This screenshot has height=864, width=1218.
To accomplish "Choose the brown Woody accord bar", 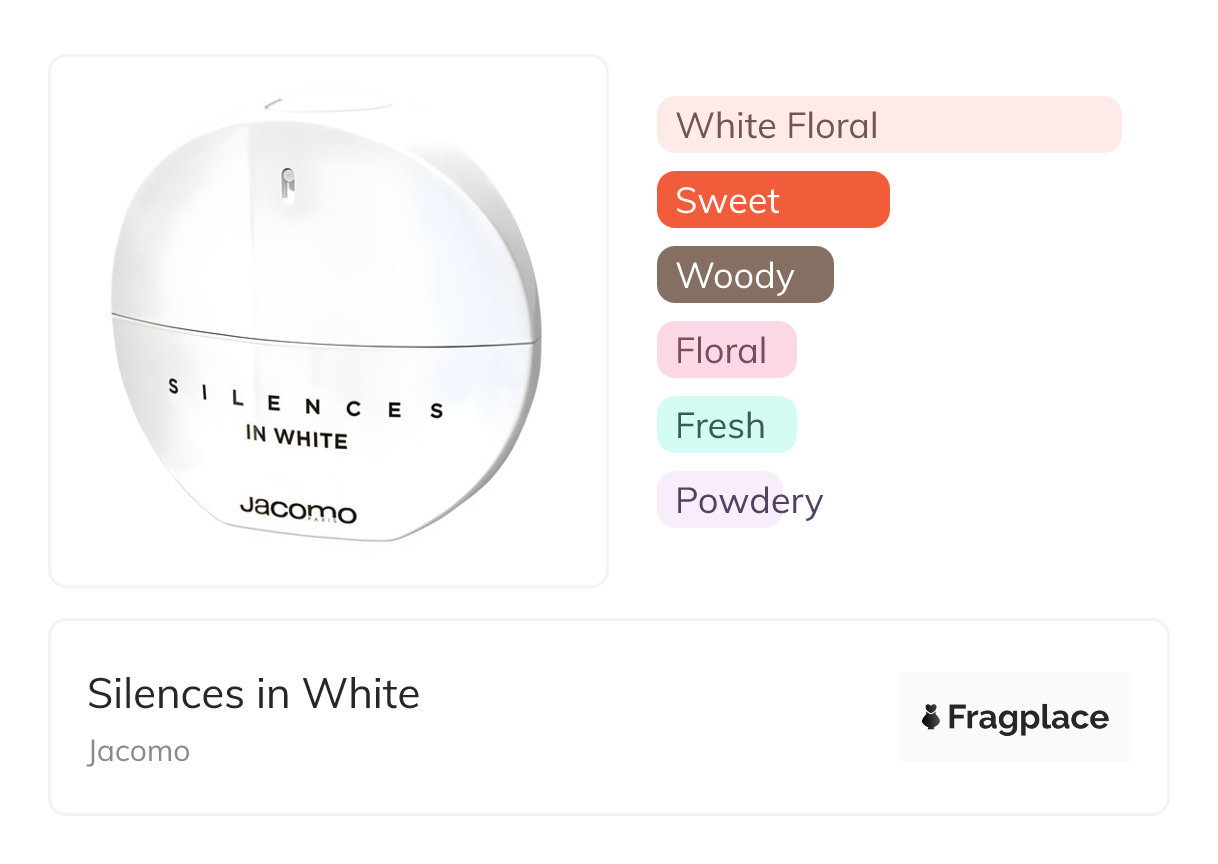I will (x=744, y=275).
